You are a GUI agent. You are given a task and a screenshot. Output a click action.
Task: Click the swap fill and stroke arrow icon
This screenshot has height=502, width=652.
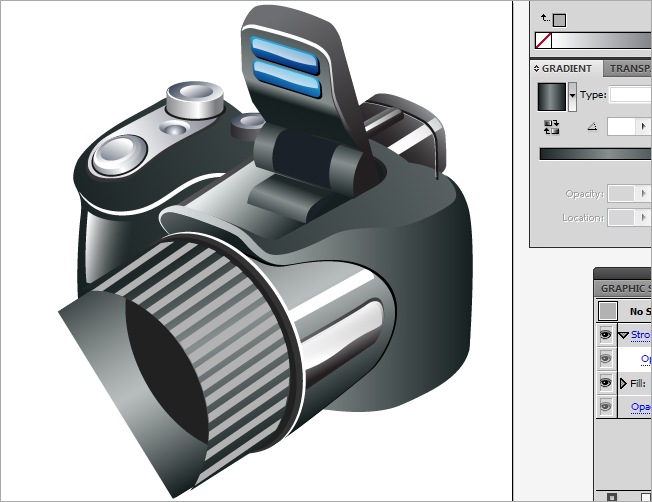click(x=545, y=18)
